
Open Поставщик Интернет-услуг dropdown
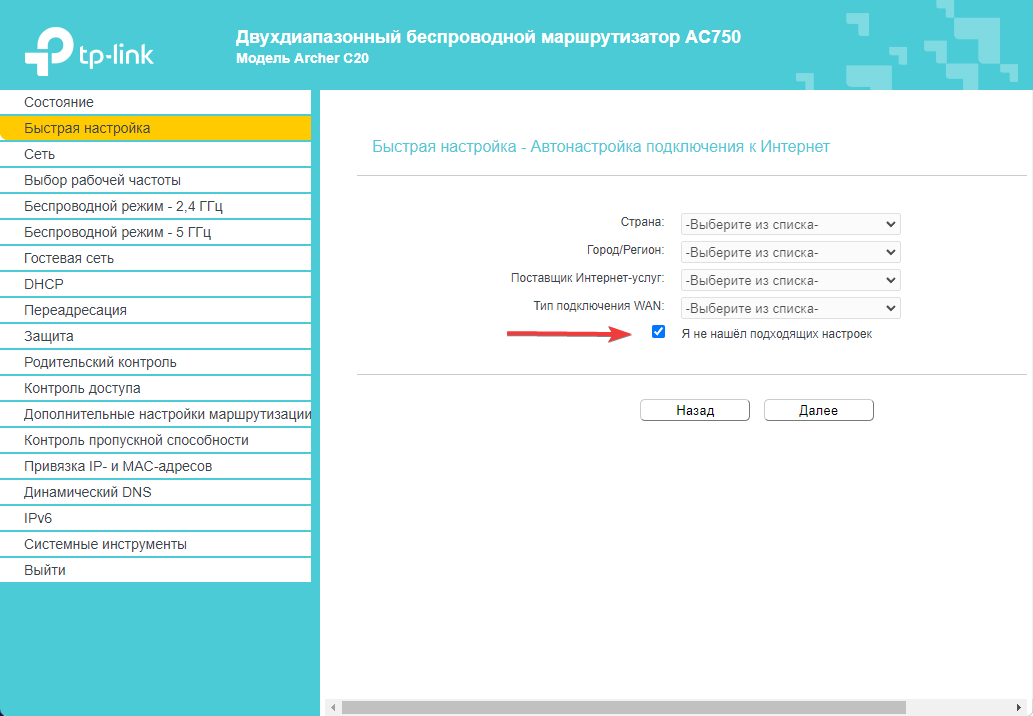[x=790, y=280]
